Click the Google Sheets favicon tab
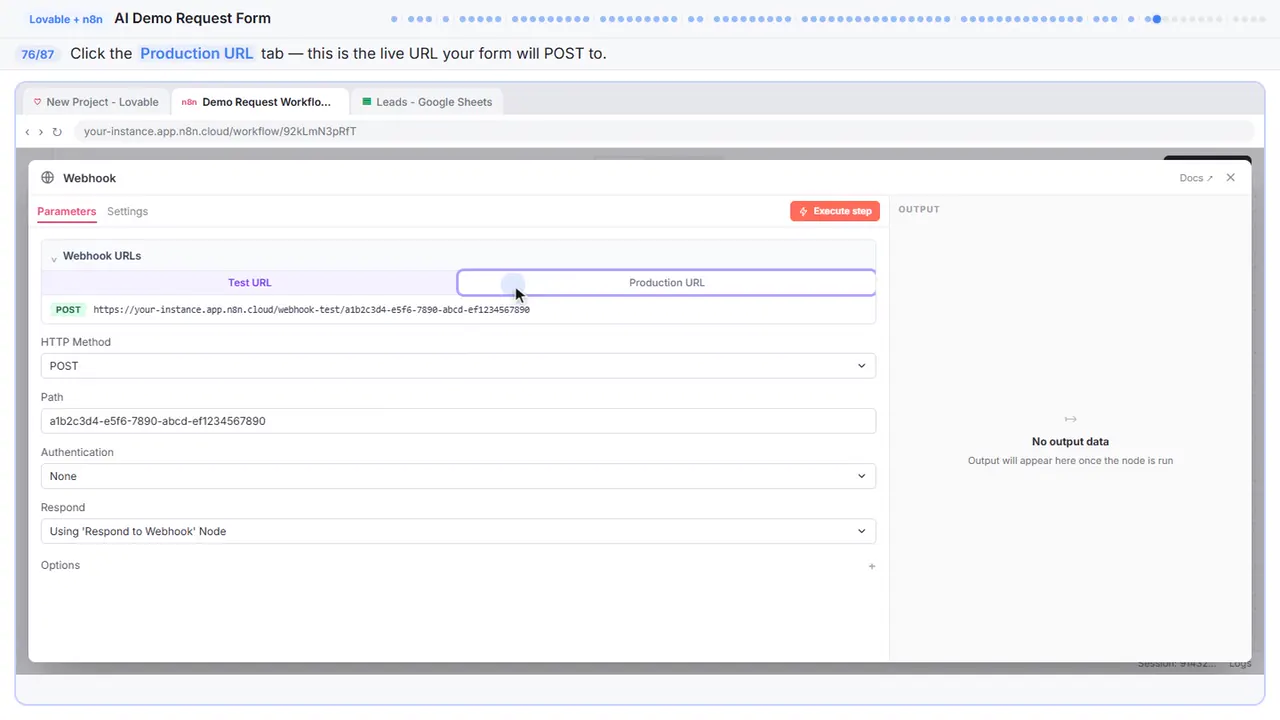Image resolution: width=1280 pixels, height=720 pixels. (367, 102)
